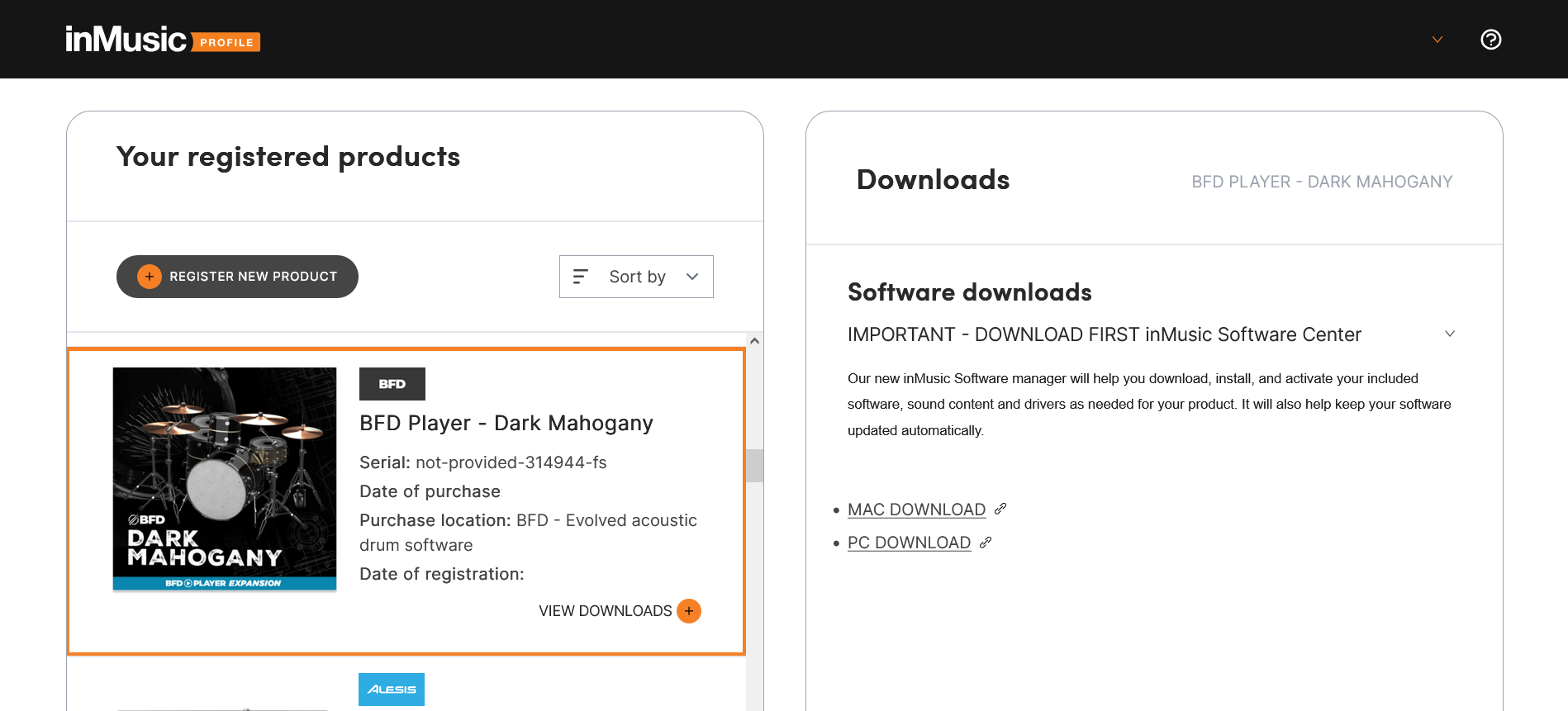Screen dimensions: 1568x711
Task: Click the BFD brand badge
Action: tap(392, 384)
